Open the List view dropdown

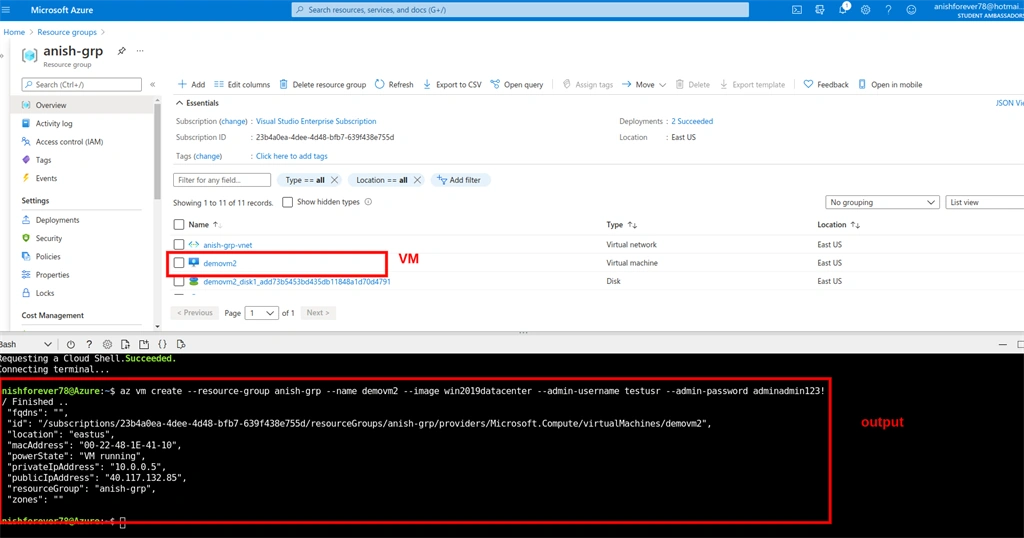coord(985,202)
